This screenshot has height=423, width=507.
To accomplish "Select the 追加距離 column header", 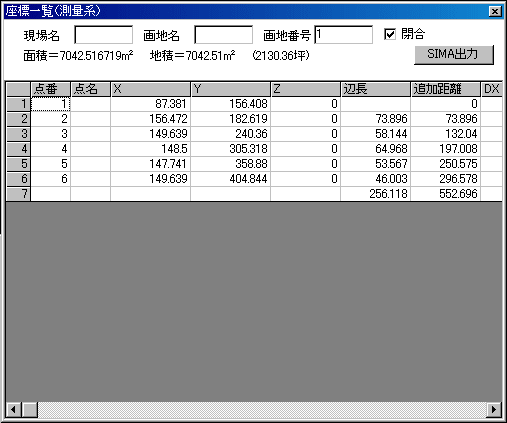I will click(445, 89).
